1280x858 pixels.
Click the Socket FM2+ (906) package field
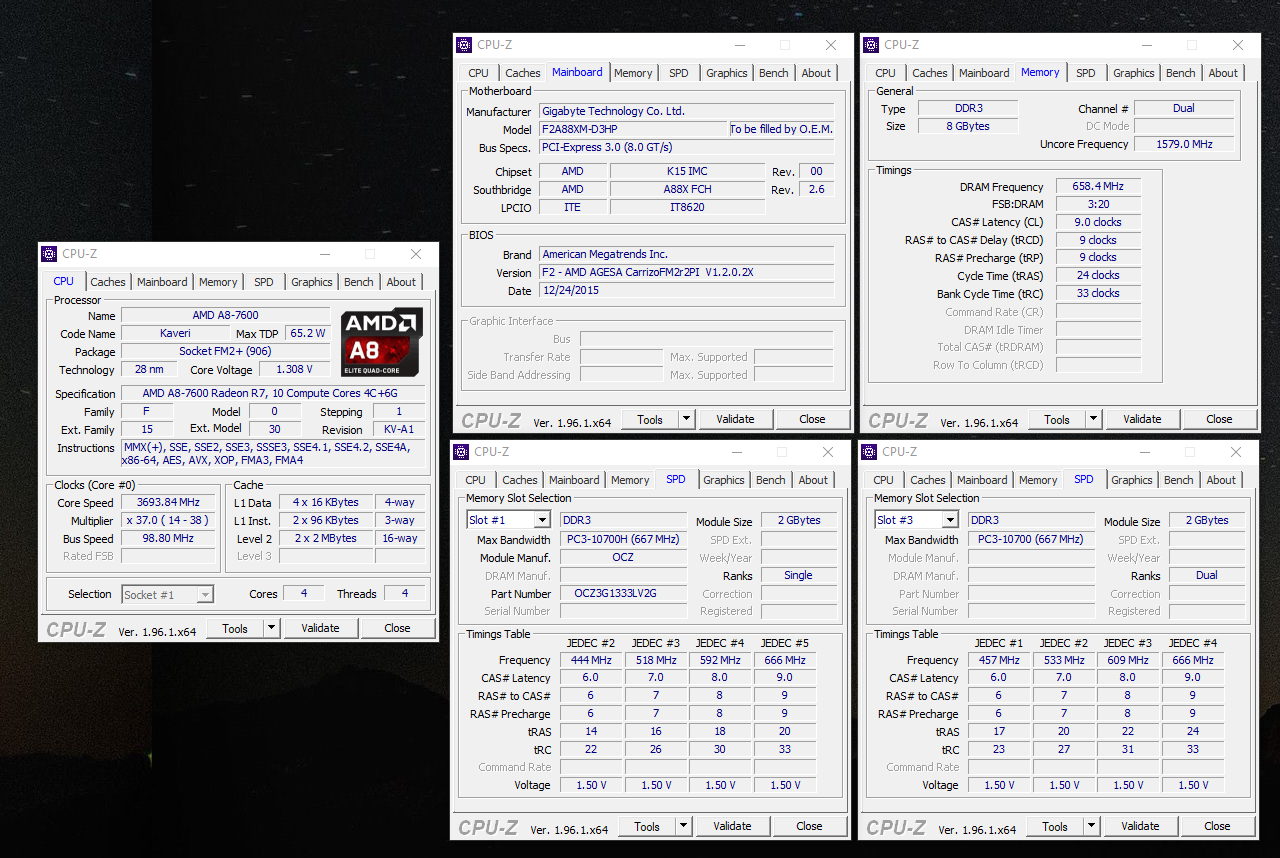(x=225, y=351)
